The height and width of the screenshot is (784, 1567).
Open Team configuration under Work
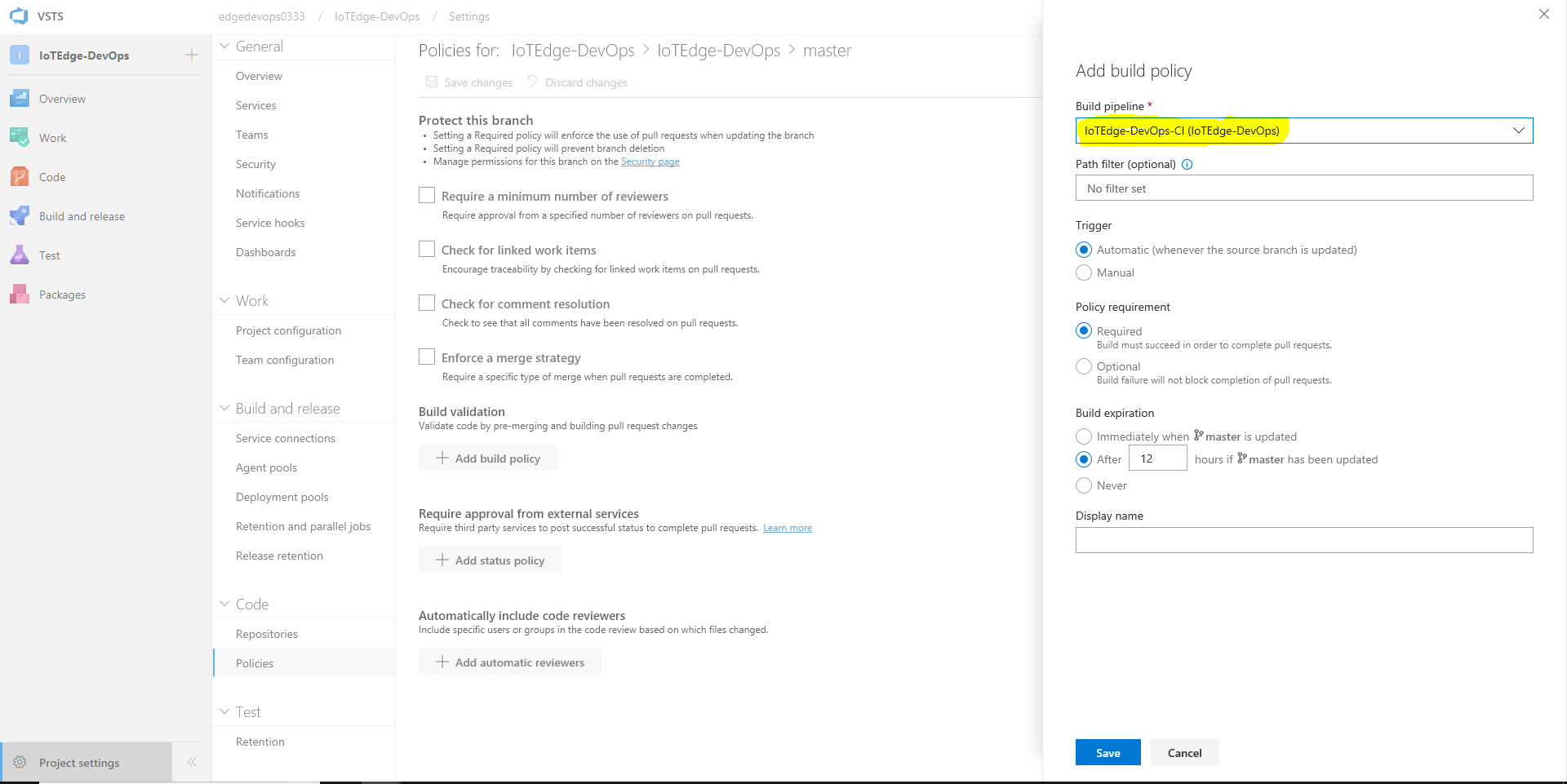point(284,360)
